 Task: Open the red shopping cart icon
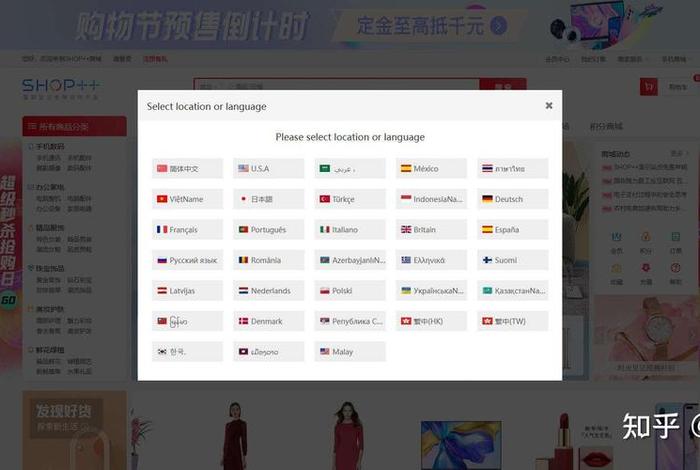[648, 87]
